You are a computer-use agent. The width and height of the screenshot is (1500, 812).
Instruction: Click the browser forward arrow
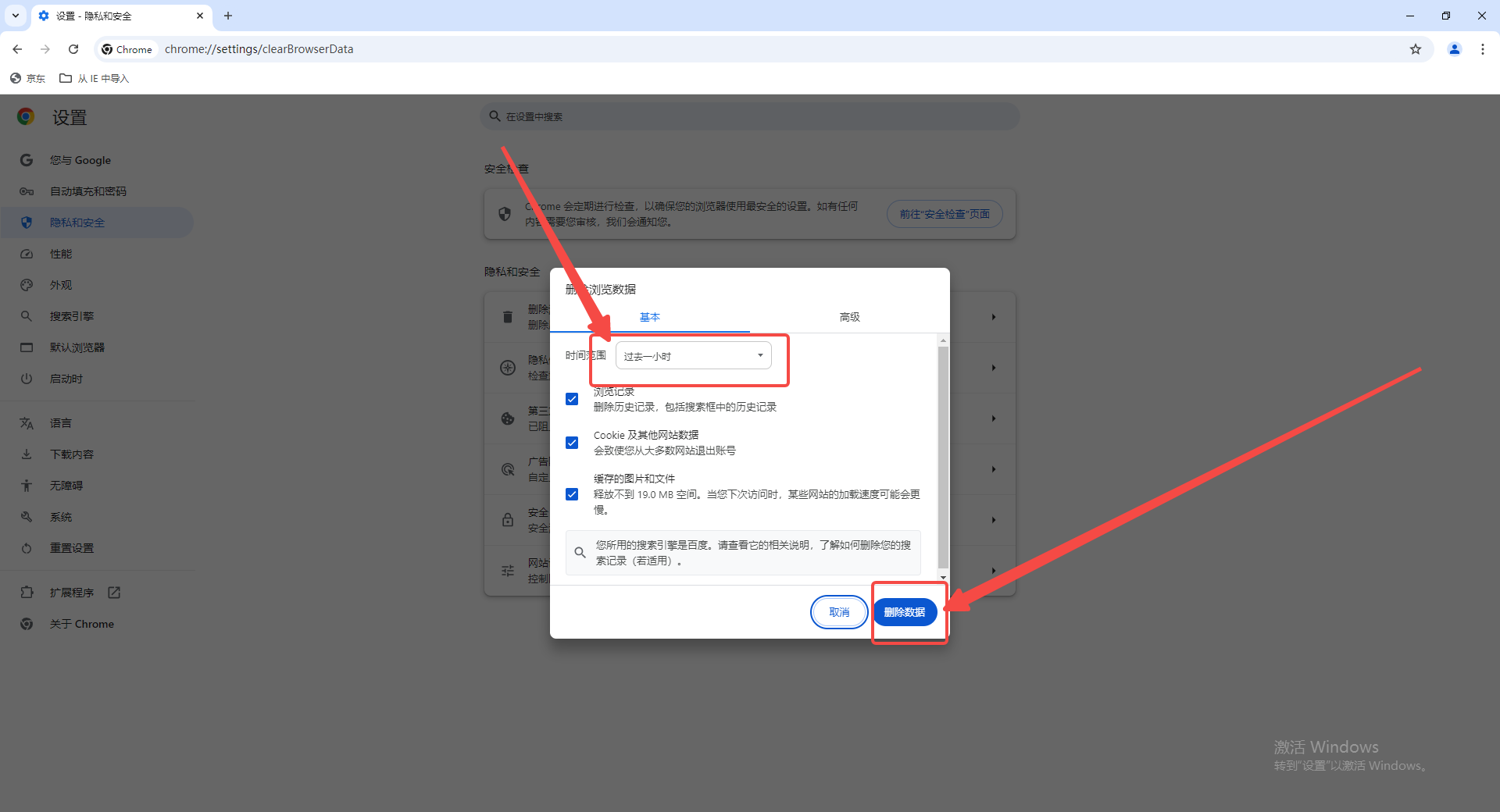[x=45, y=49]
